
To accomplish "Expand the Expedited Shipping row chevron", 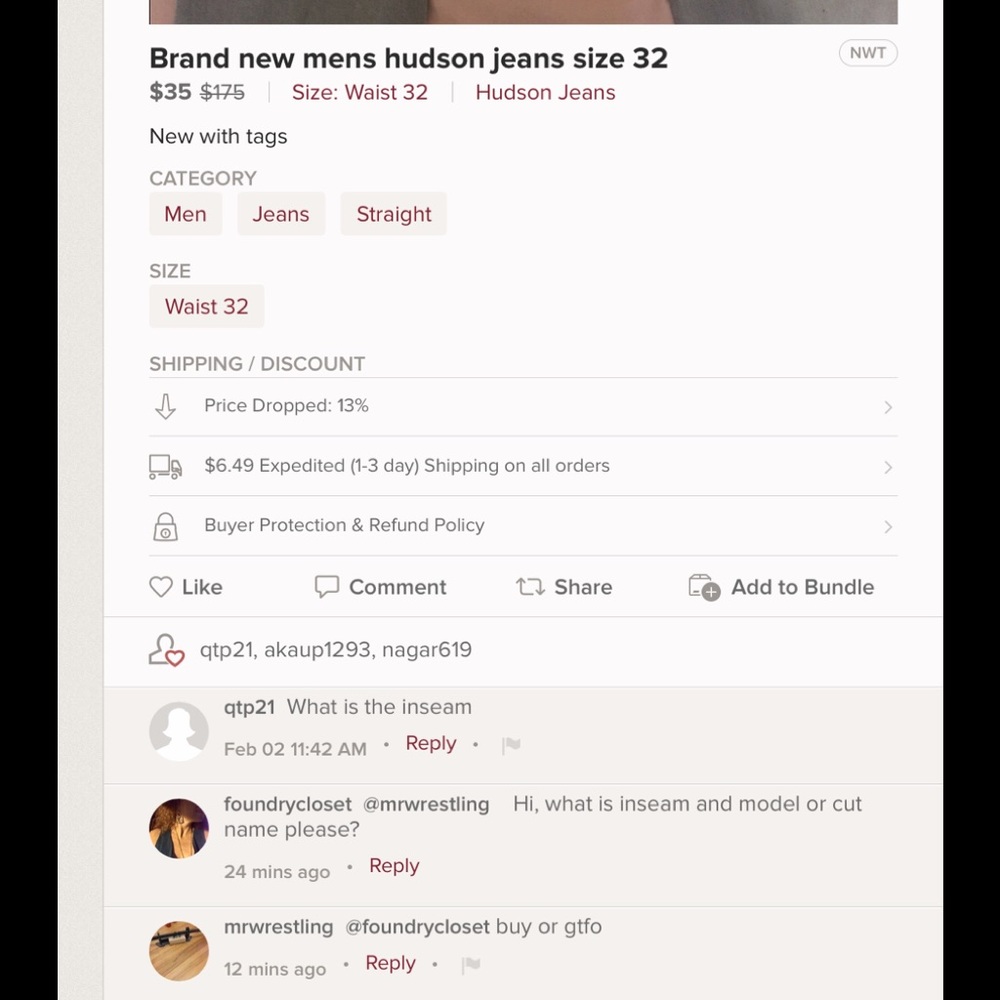I will pos(888,467).
